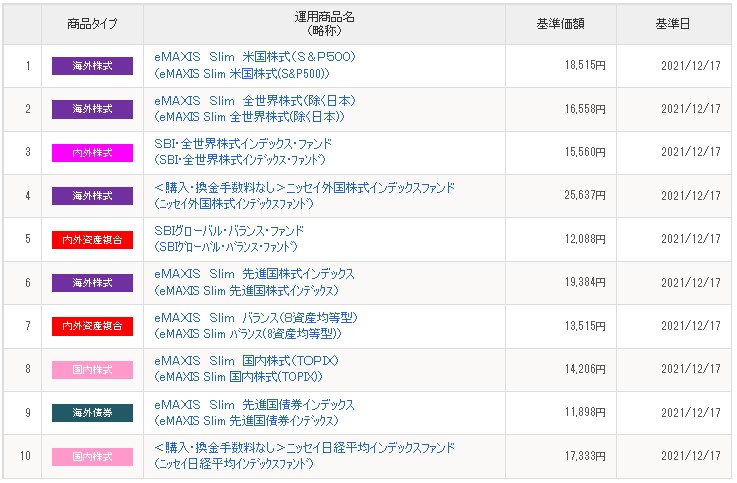This screenshot has height=483, width=737.
Task: Select price 13,515円
Action: click(x=585, y=326)
